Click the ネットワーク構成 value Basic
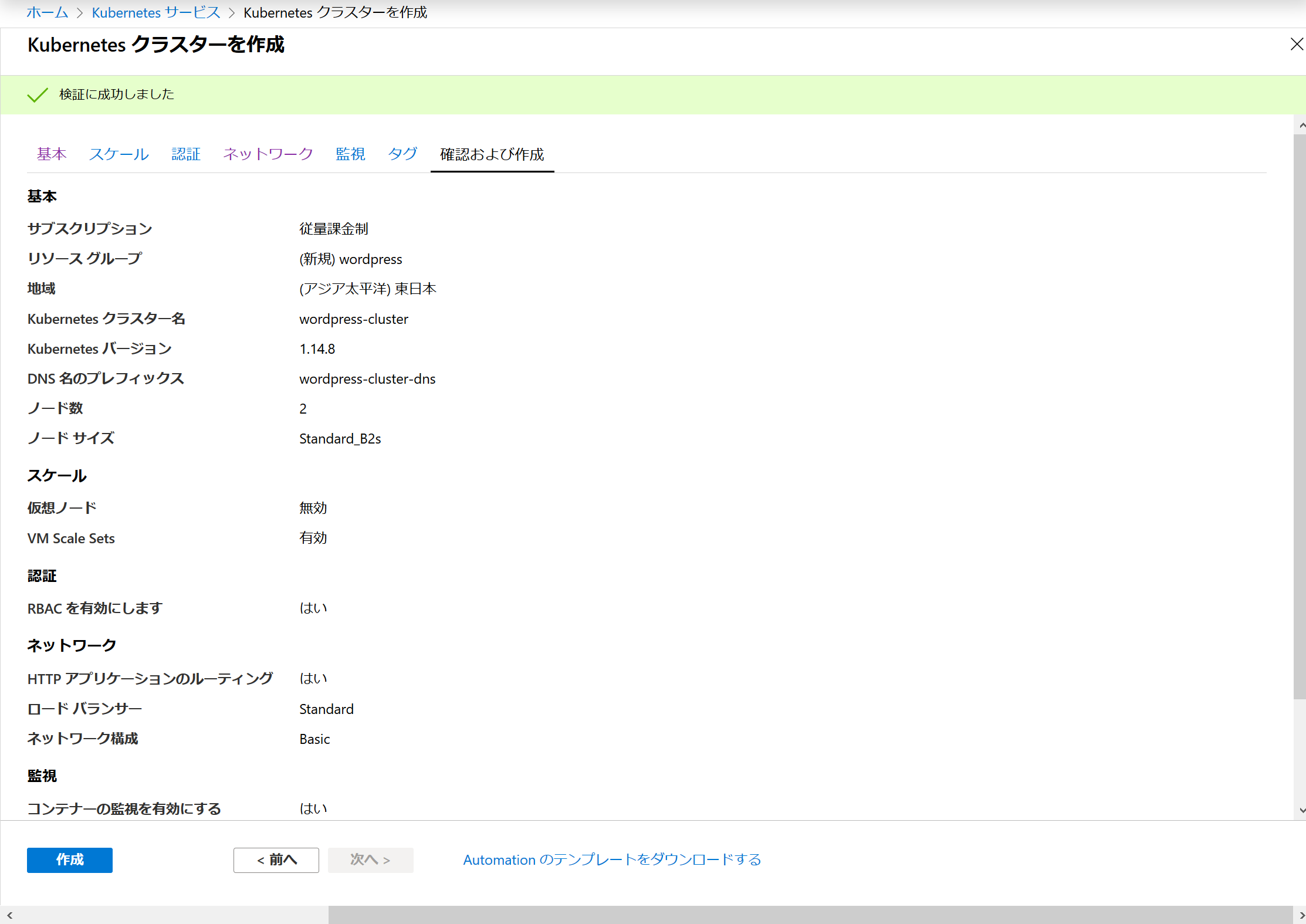The image size is (1306, 924). pos(315,739)
